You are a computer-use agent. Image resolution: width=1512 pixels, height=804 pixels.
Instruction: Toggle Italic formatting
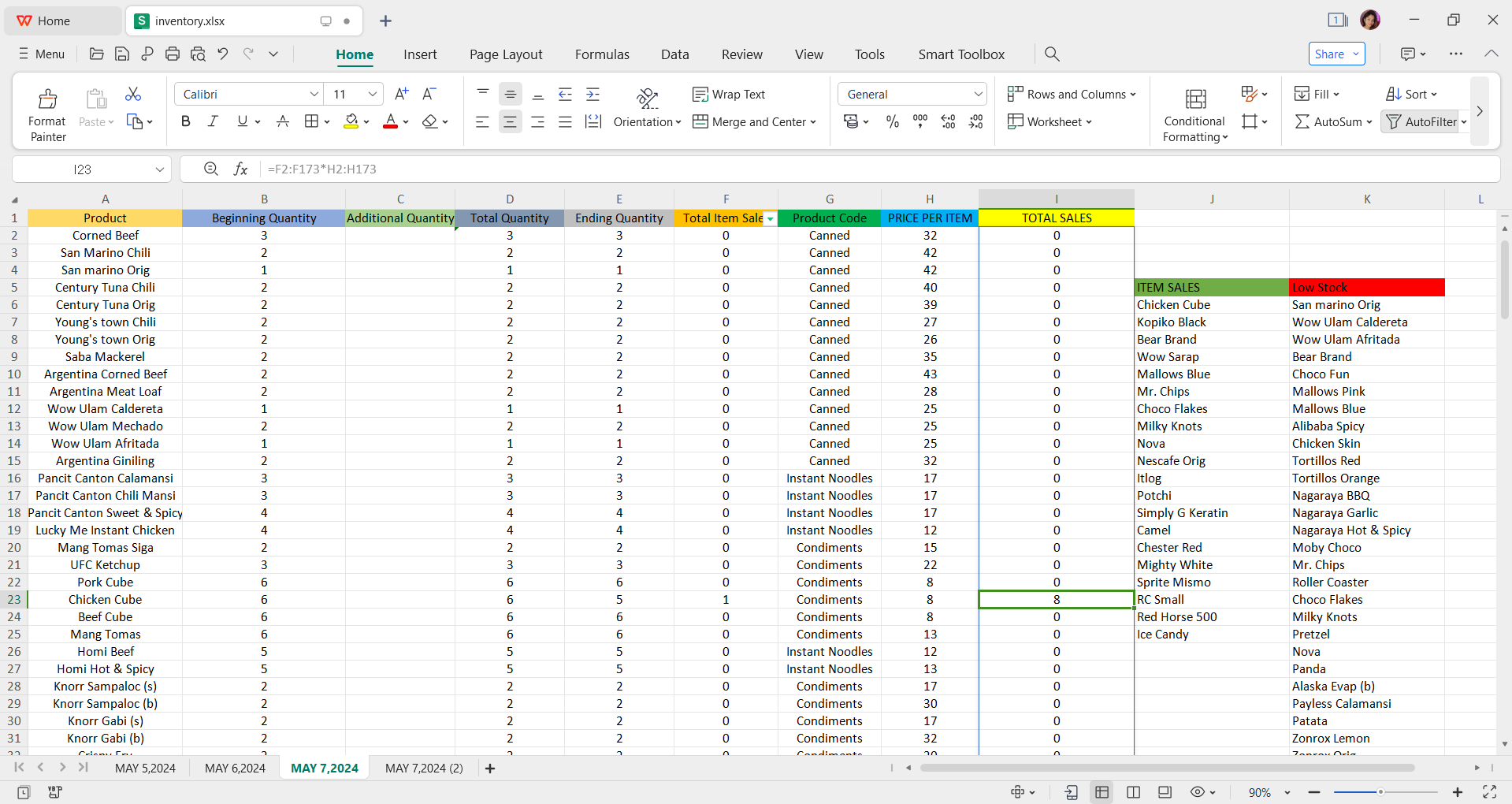[213, 121]
